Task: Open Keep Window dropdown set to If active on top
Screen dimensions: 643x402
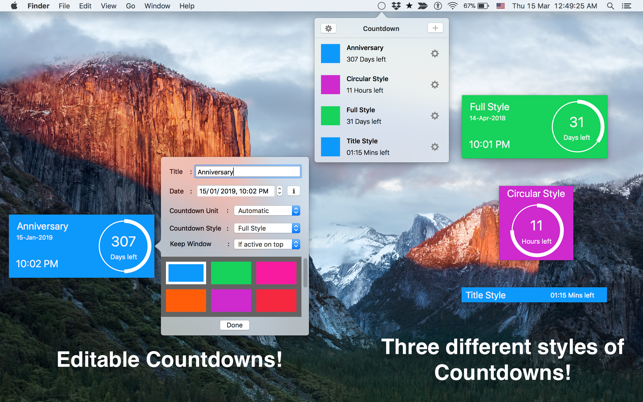Action: coord(267,244)
